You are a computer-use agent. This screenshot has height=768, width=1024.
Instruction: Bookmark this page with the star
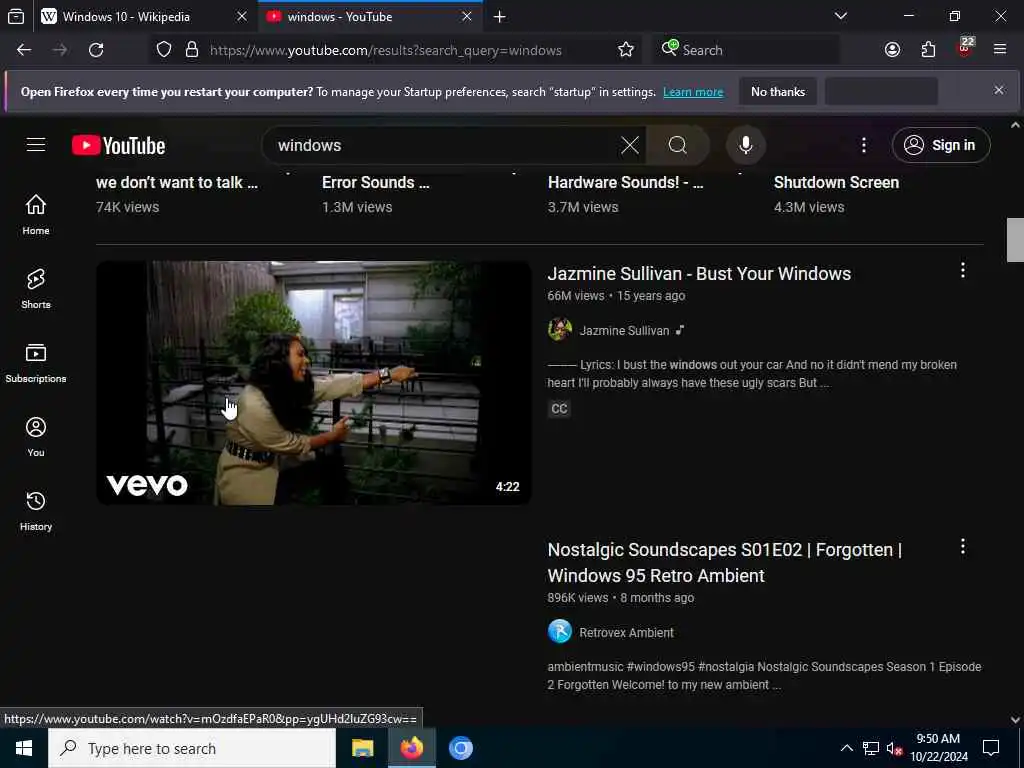coord(626,50)
